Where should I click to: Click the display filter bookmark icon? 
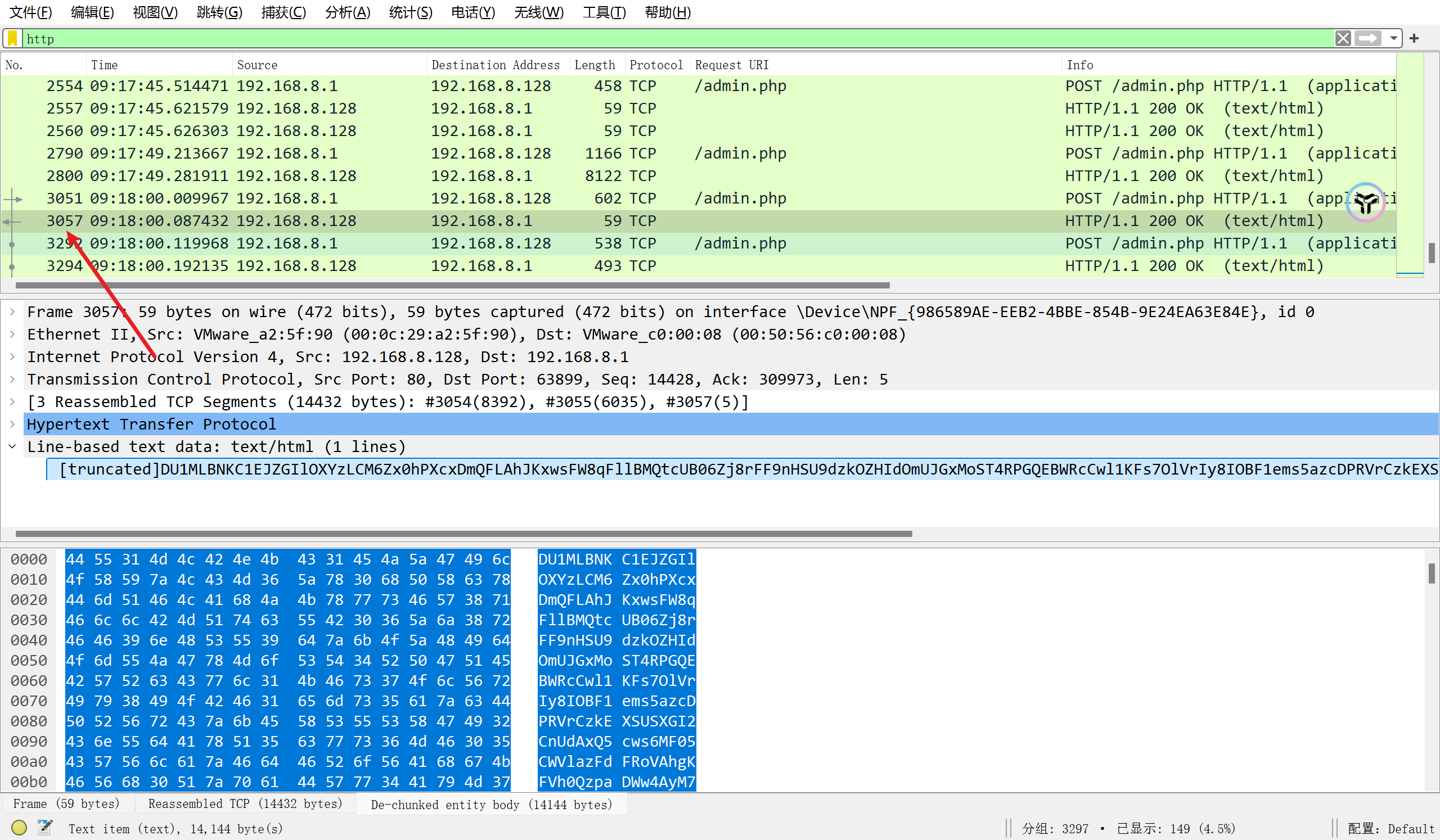click(x=12, y=38)
